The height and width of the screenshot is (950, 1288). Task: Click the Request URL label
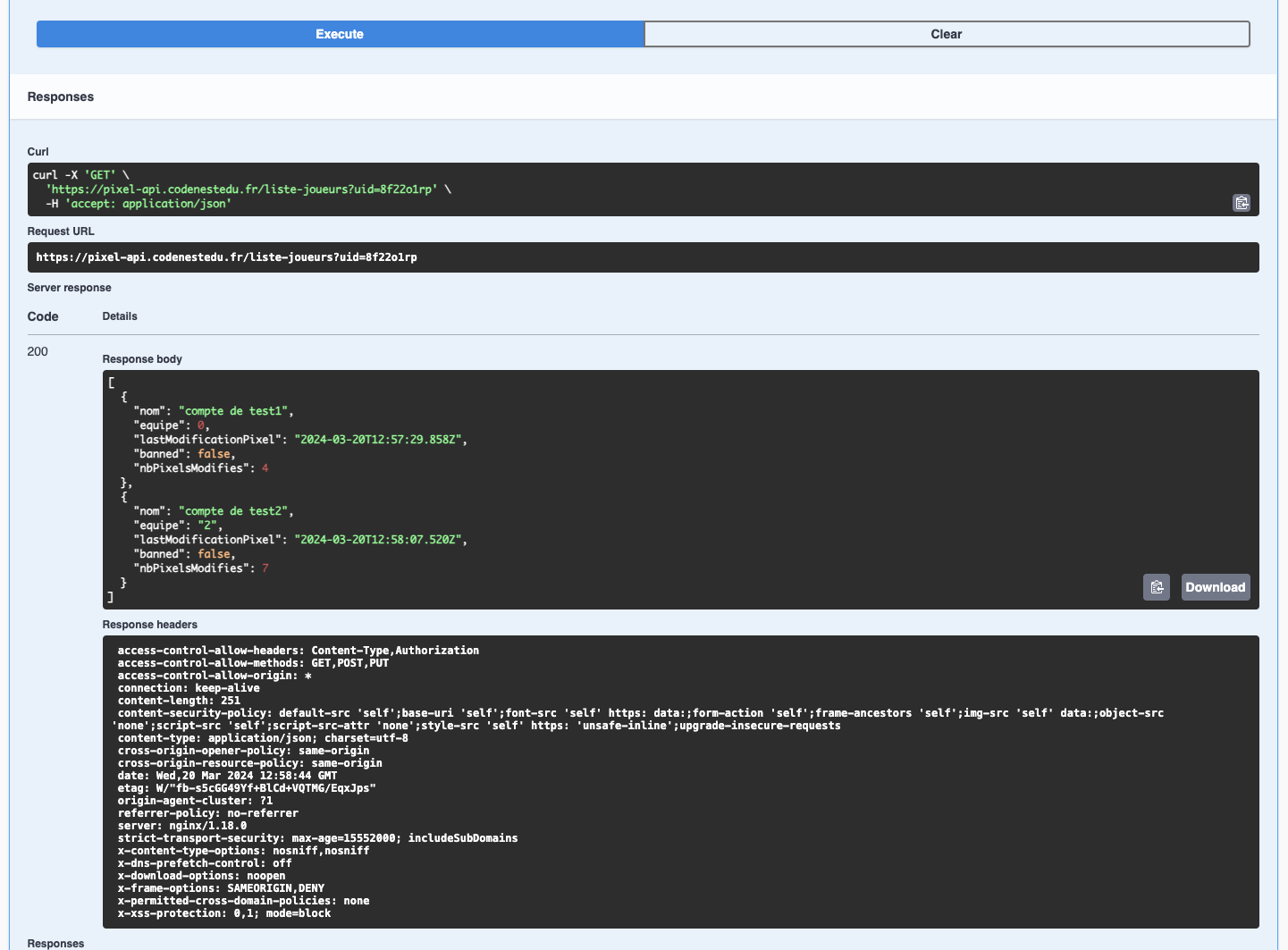61,231
